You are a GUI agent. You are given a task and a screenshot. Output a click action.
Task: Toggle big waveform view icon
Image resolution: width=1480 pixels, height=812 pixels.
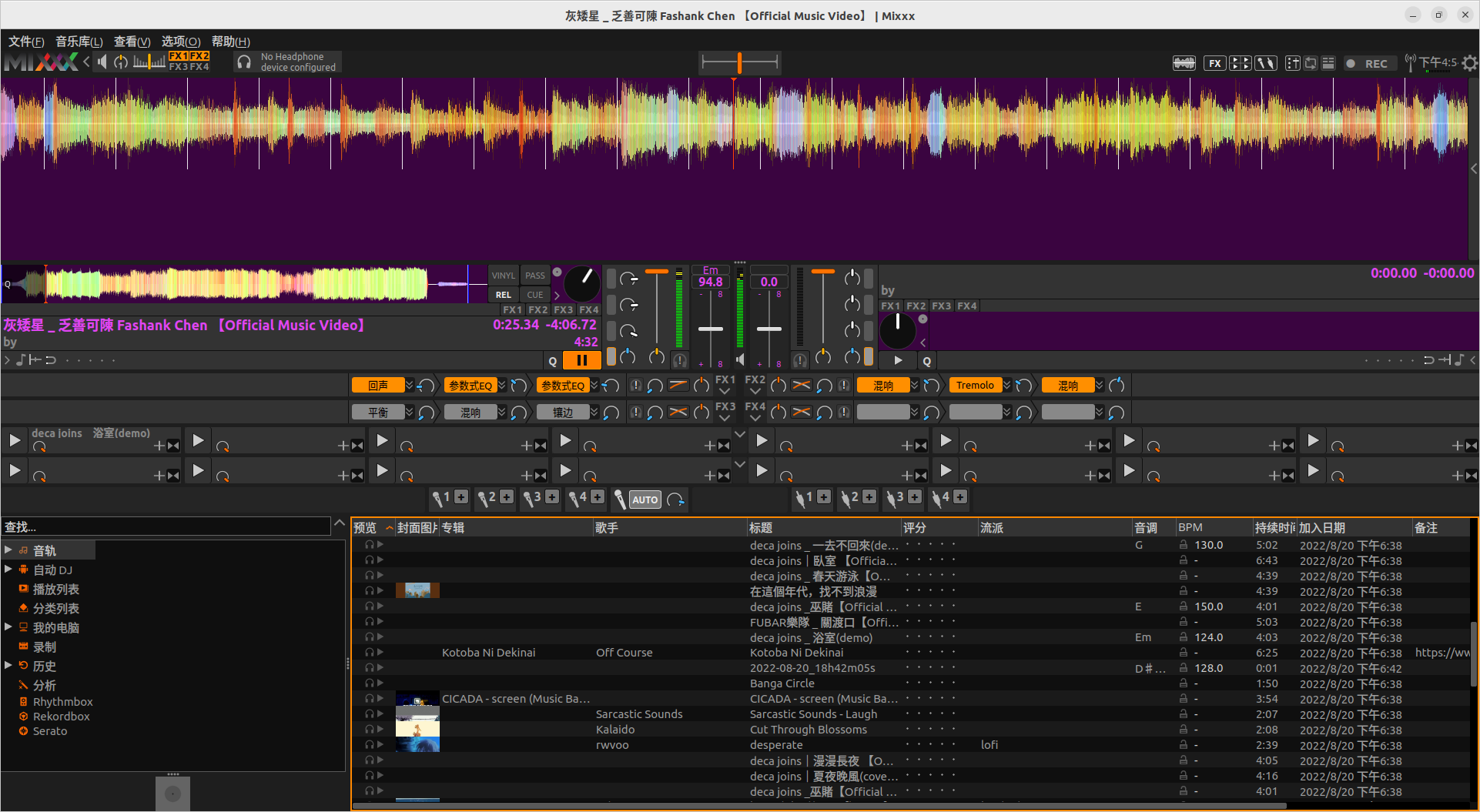pos(1184,63)
